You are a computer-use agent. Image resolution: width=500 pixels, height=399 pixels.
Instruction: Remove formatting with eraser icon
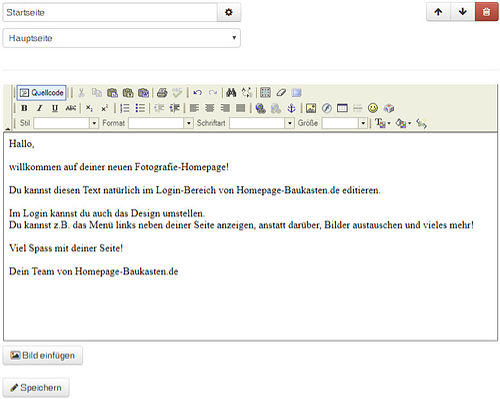click(281, 93)
